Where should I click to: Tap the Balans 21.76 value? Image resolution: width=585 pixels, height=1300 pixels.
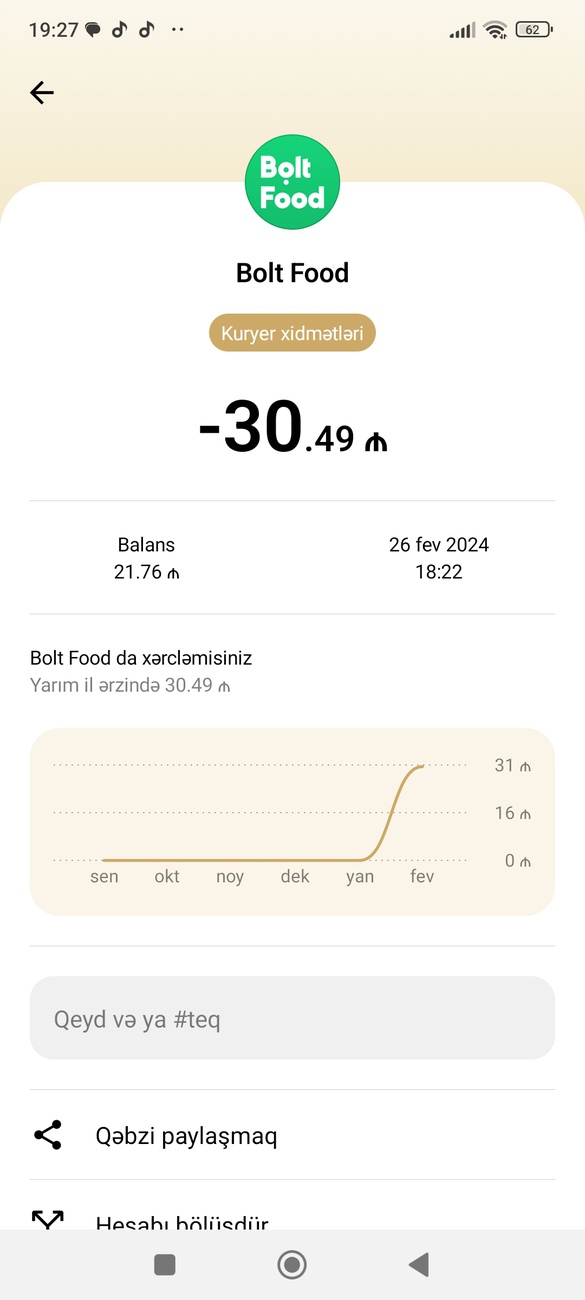(146, 573)
